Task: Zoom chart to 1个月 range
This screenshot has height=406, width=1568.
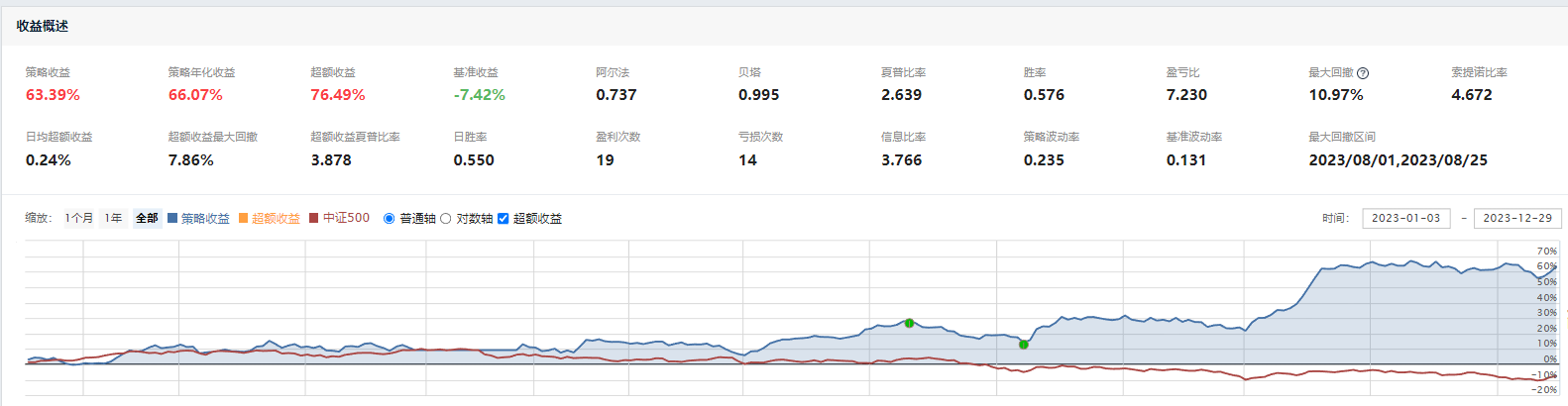Action: 79,219
